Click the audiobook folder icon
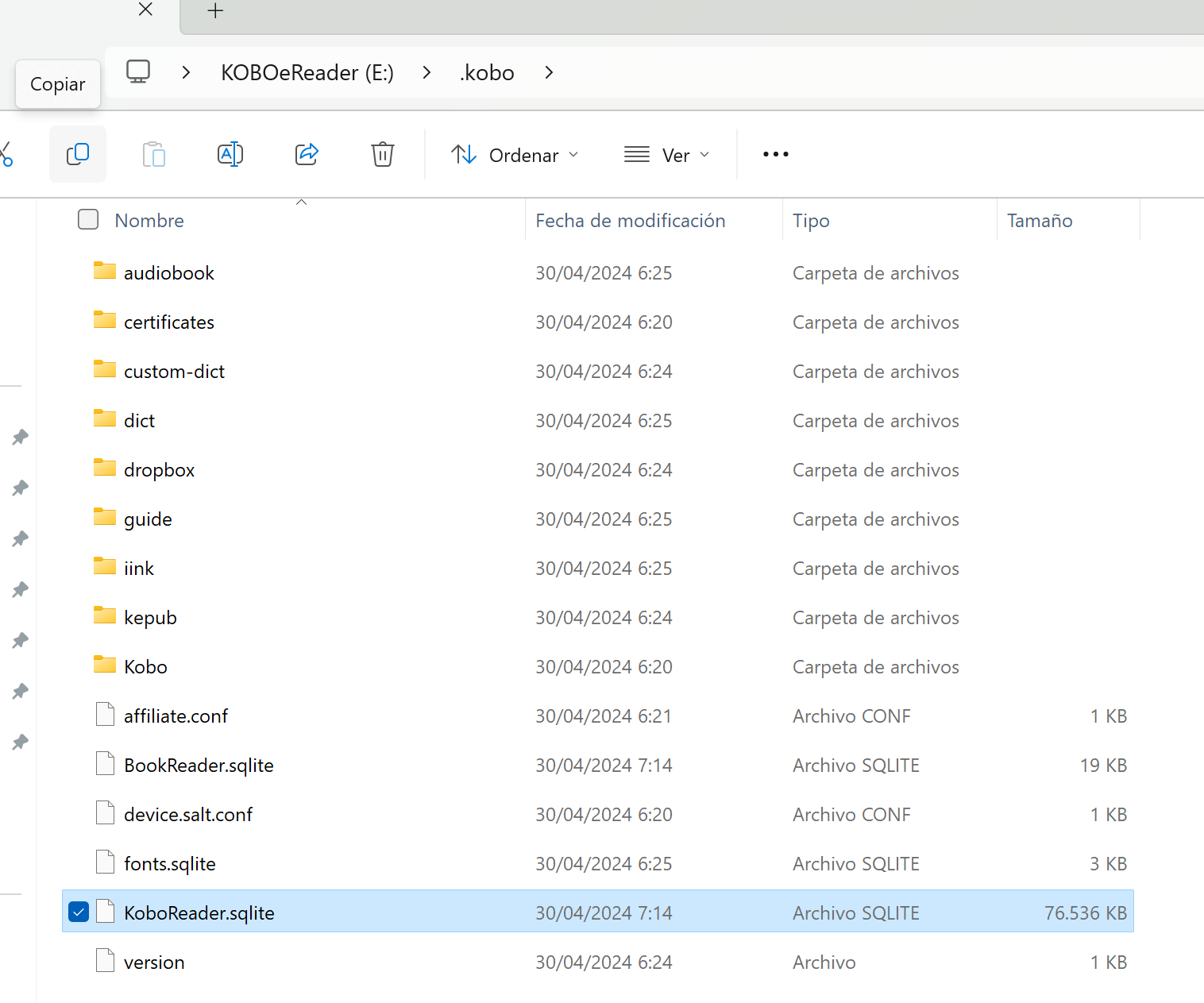Image resolution: width=1204 pixels, height=1003 pixels. pos(105,272)
